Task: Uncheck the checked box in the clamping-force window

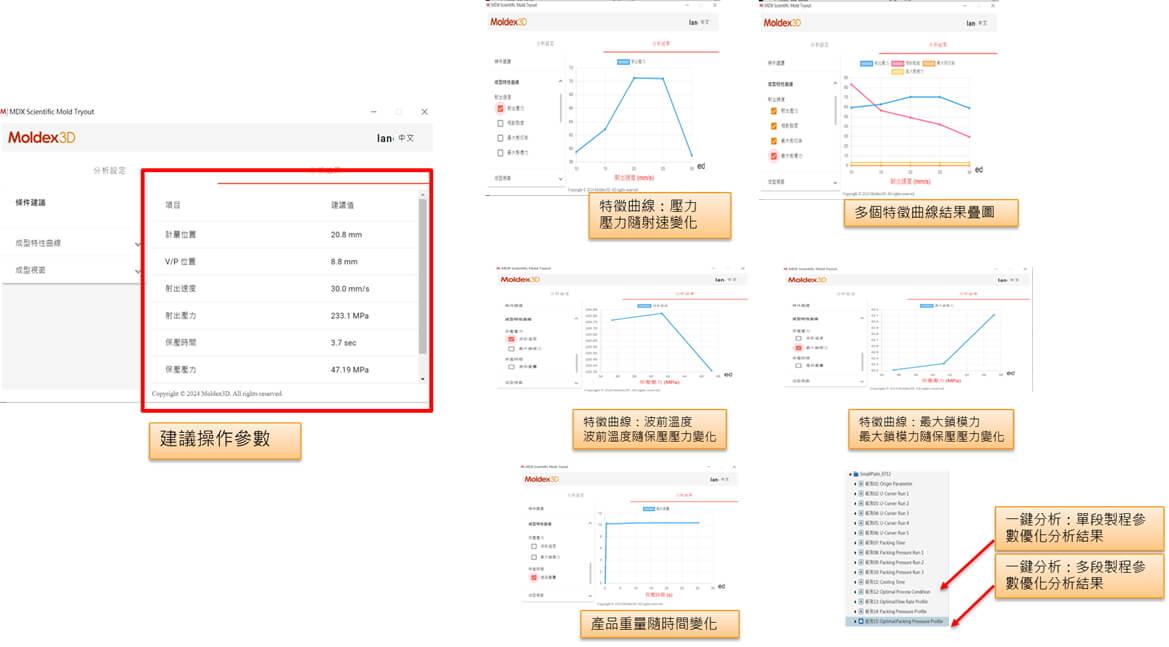Action: click(798, 348)
